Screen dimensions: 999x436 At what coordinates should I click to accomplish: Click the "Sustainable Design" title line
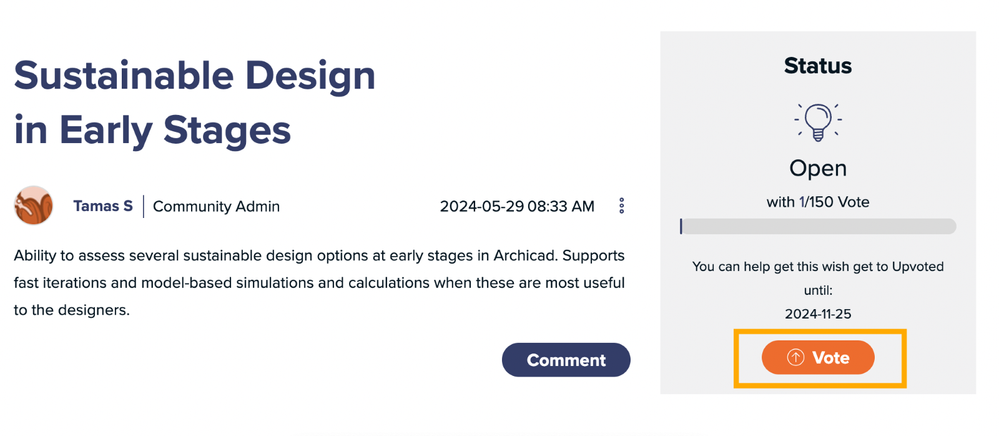(195, 76)
